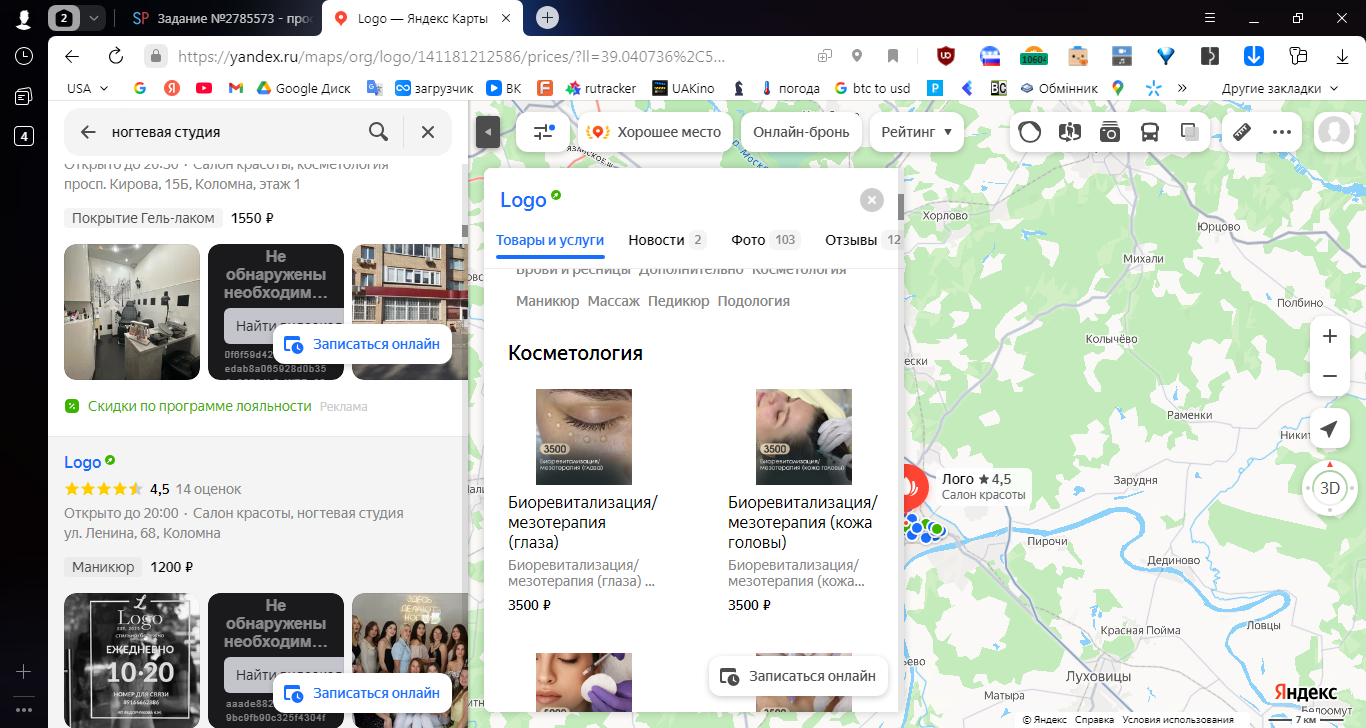
Task: Reload the current page
Action: 115,55
